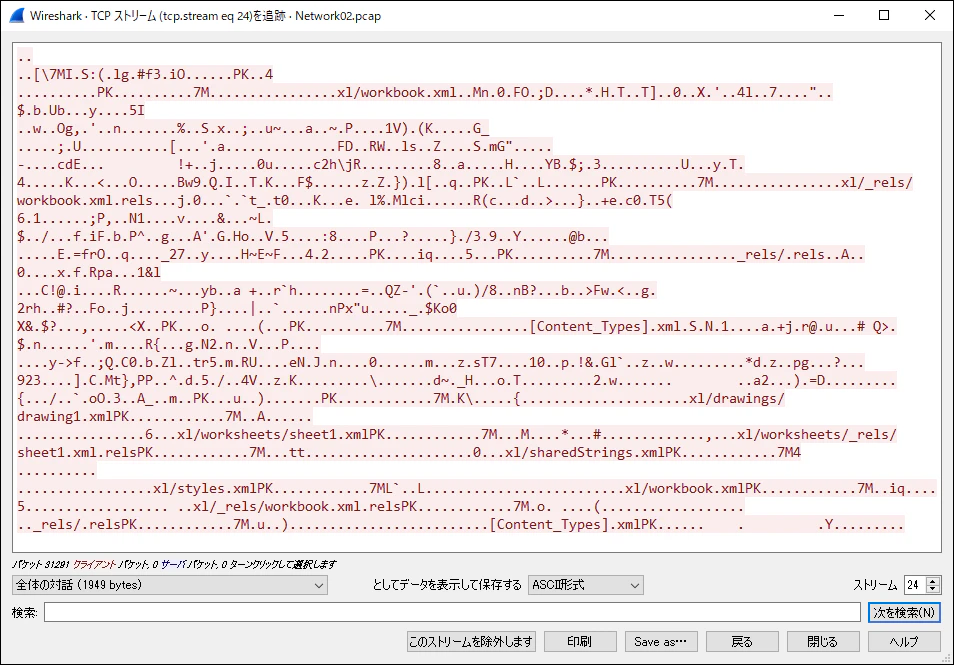This screenshot has height=665, width=954.
Task: Click the drawing1.xmlPK text in stream
Action: pos(73,417)
